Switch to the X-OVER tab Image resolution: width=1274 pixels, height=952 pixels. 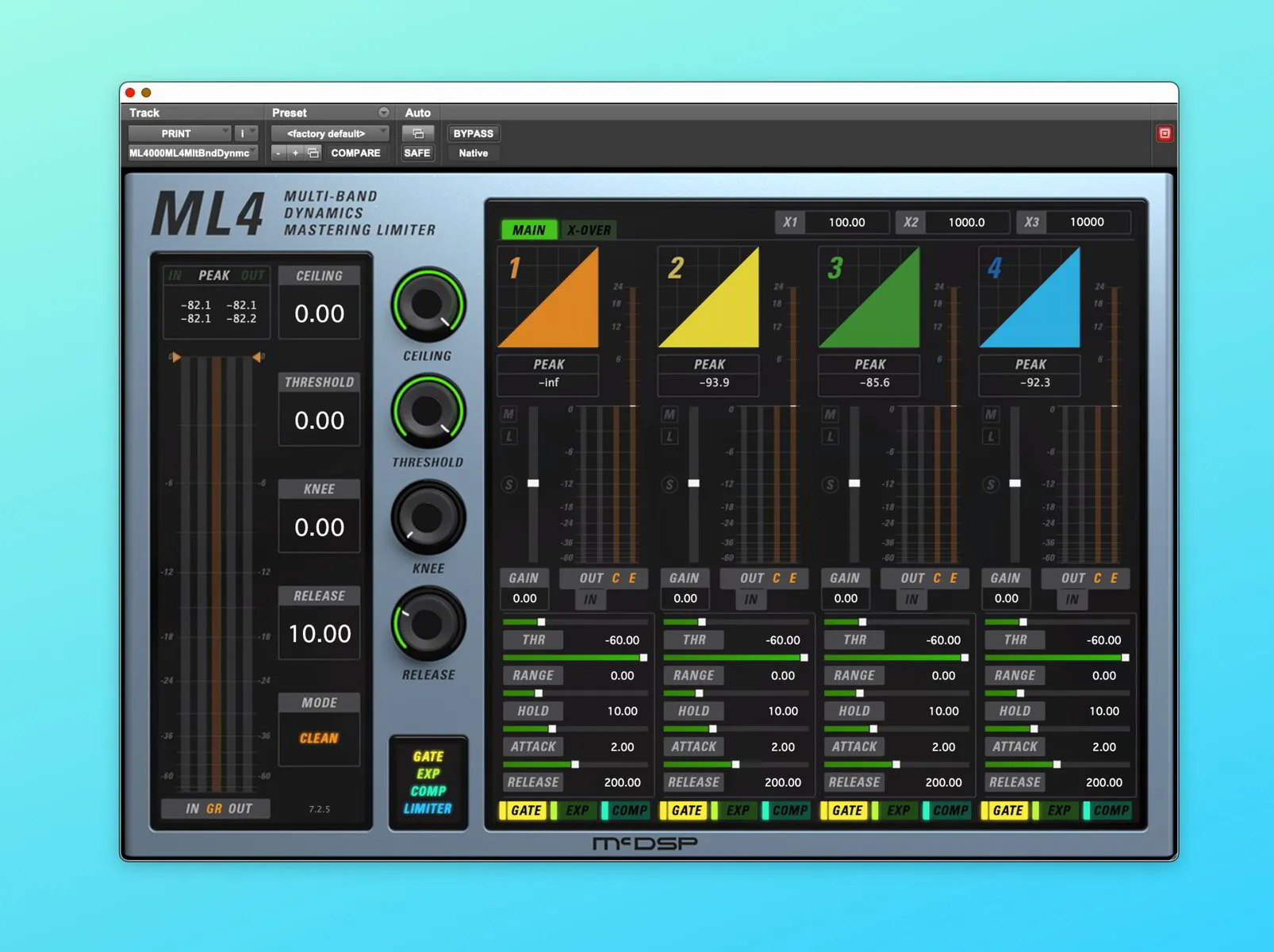588,229
